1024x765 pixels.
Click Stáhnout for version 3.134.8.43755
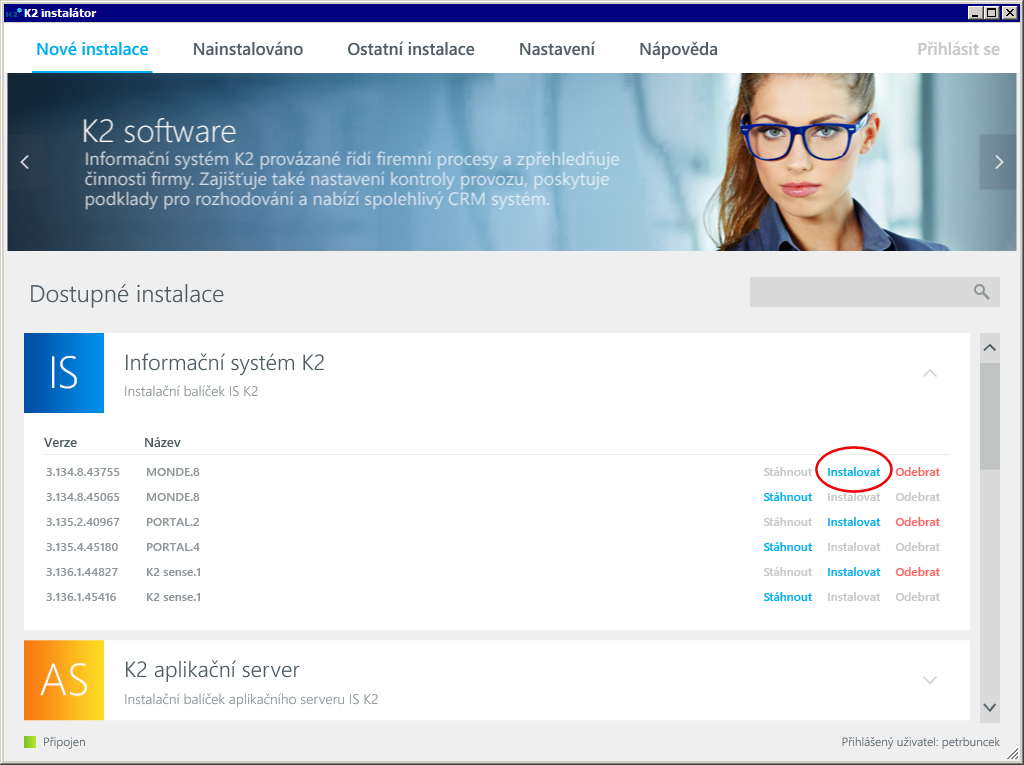tap(788, 472)
